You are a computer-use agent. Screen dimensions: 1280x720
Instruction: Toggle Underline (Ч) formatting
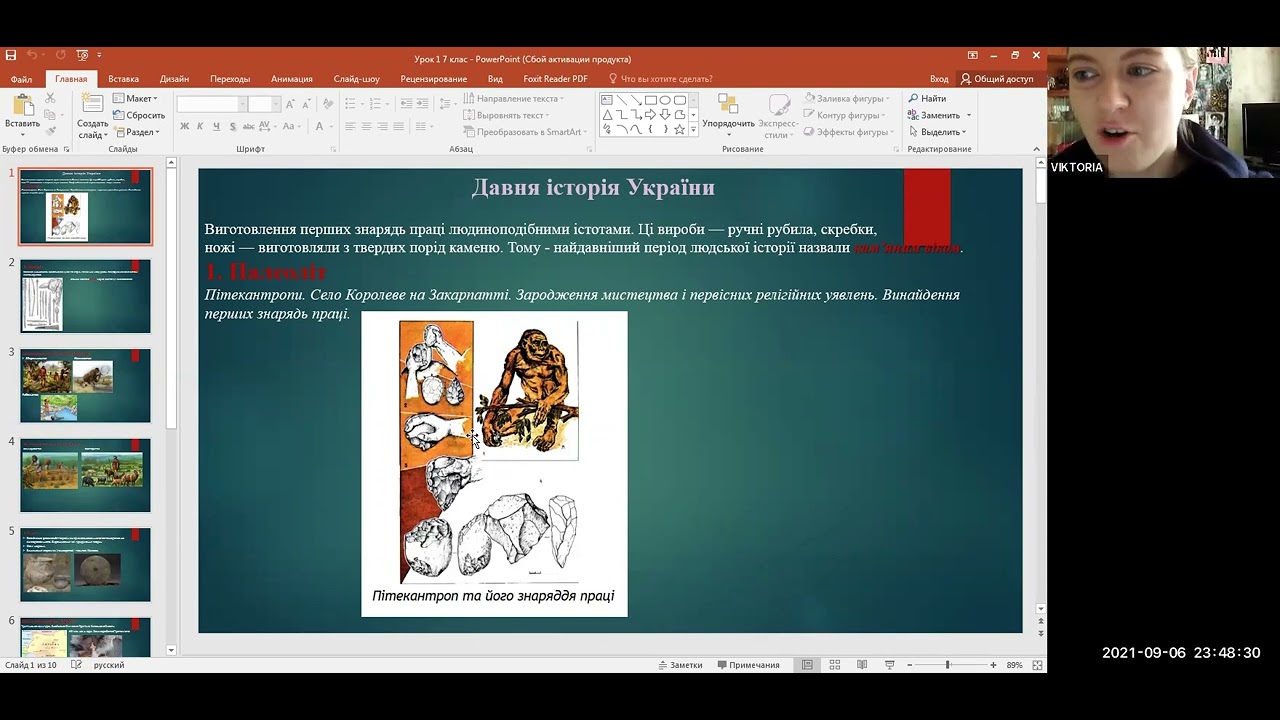tap(216, 126)
